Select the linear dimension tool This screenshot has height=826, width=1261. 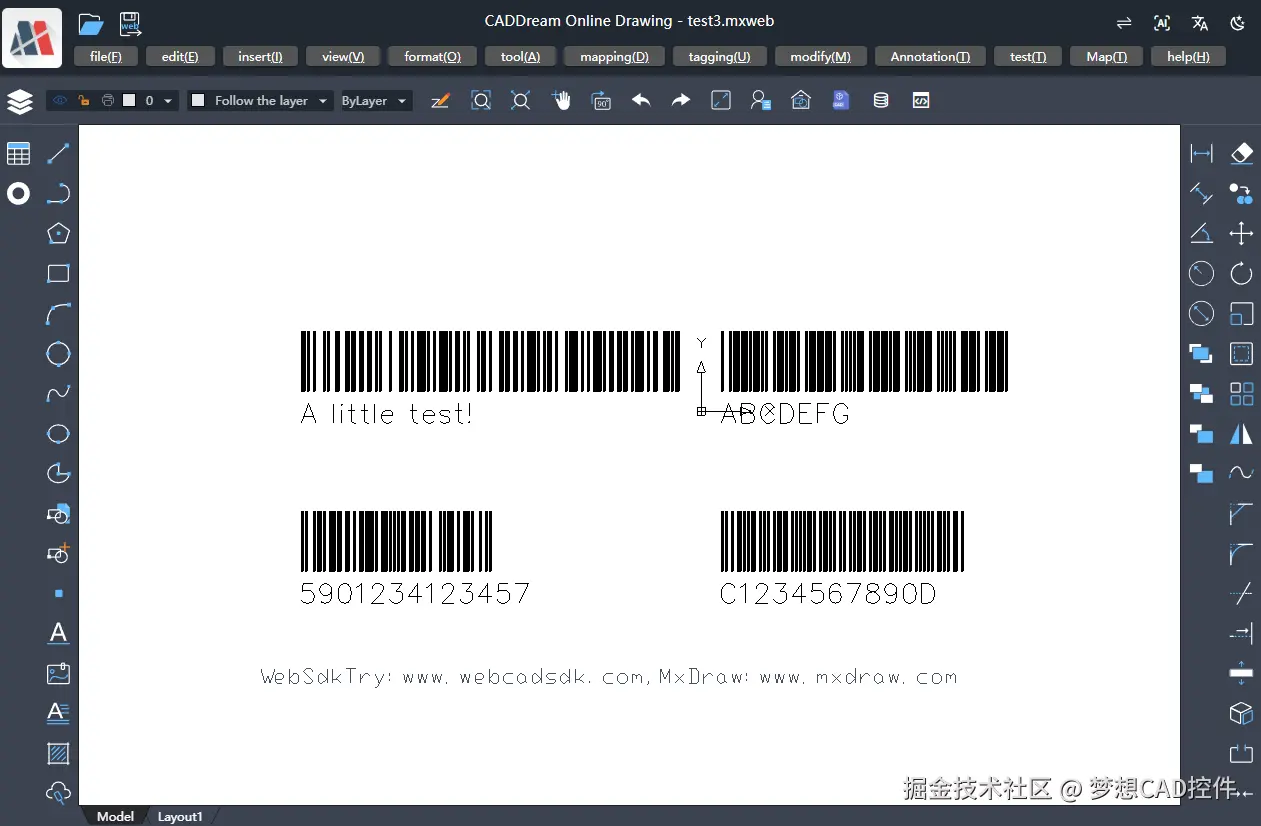1201,154
